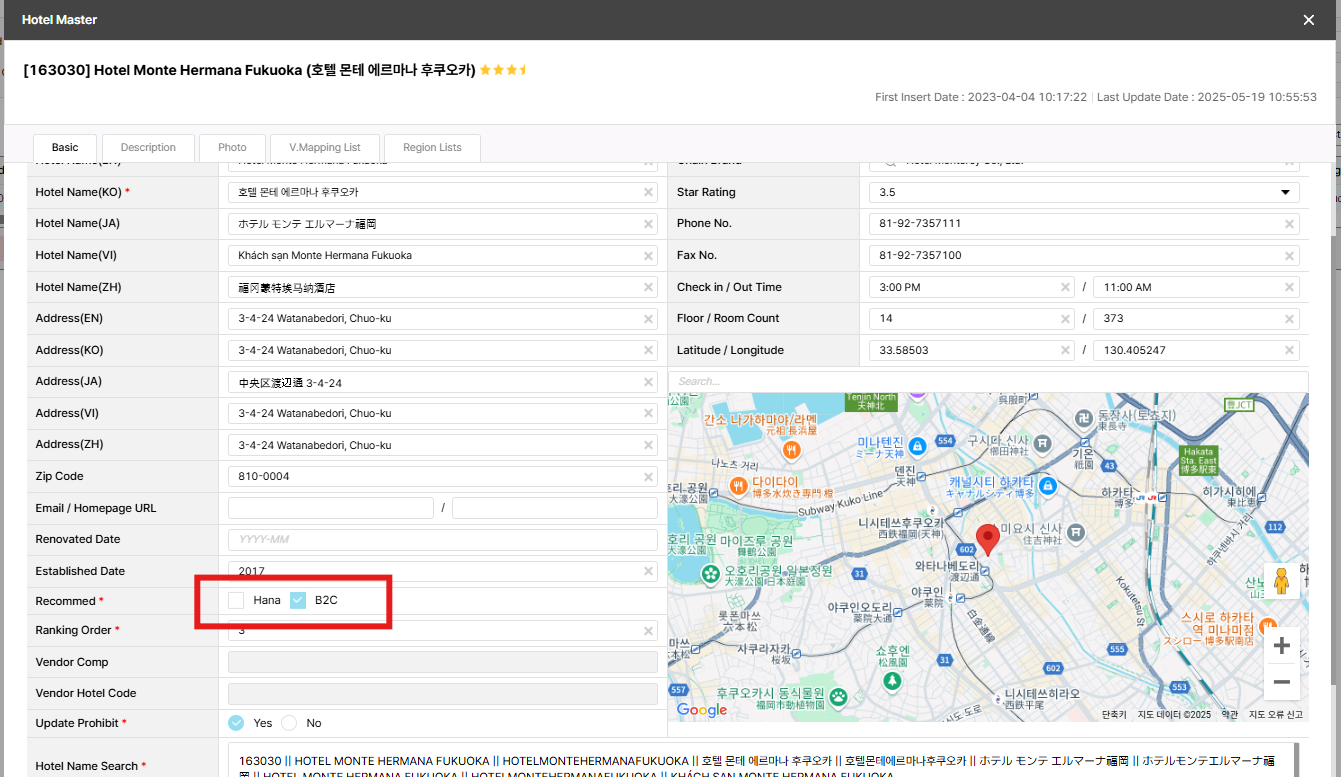Zoom out on the map
The height and width of the screenshot is (777, 1341).
pyautogui.click(x=1281, y=682)
